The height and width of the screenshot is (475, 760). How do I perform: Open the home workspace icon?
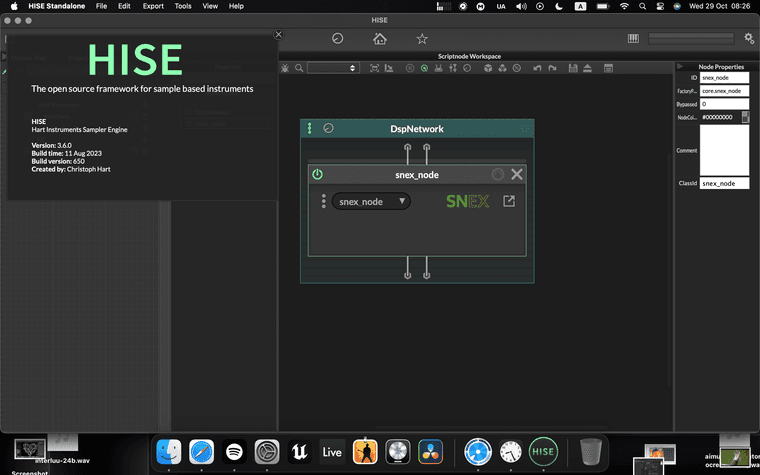[x=380, y=39]
